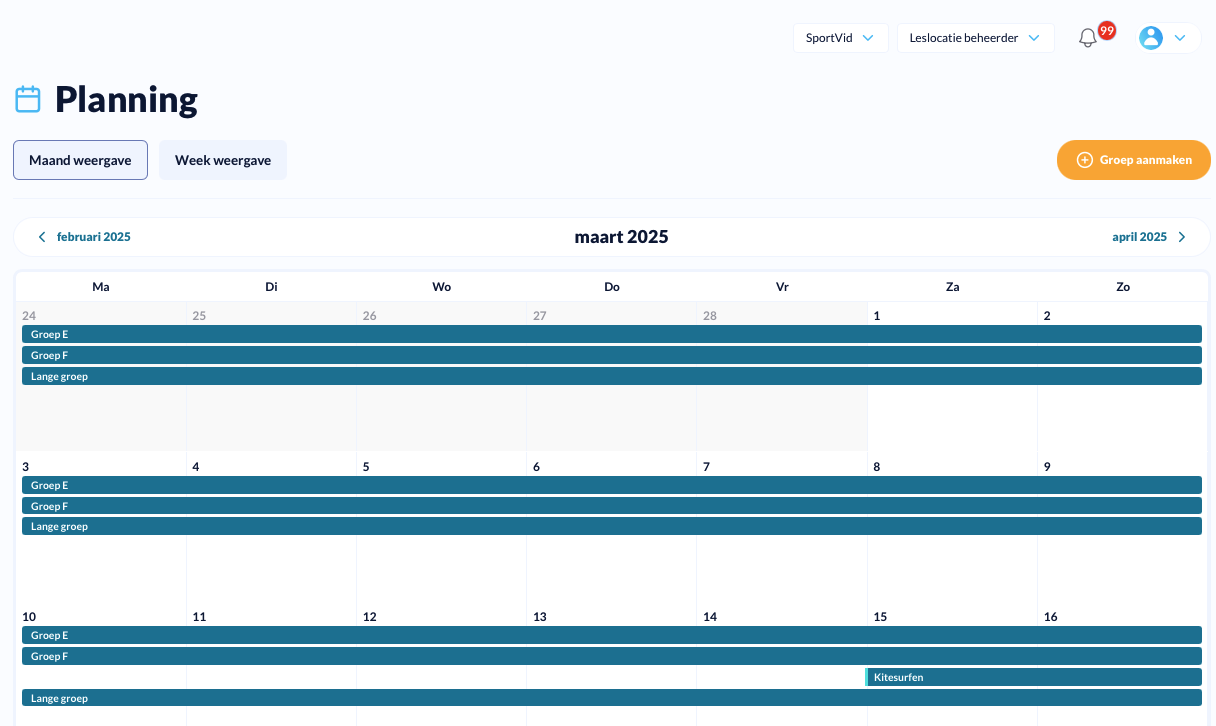Viewport: 1216px width, 726px height.
Task: Open Lange groep in week of 3
Action: pos(612,526)
